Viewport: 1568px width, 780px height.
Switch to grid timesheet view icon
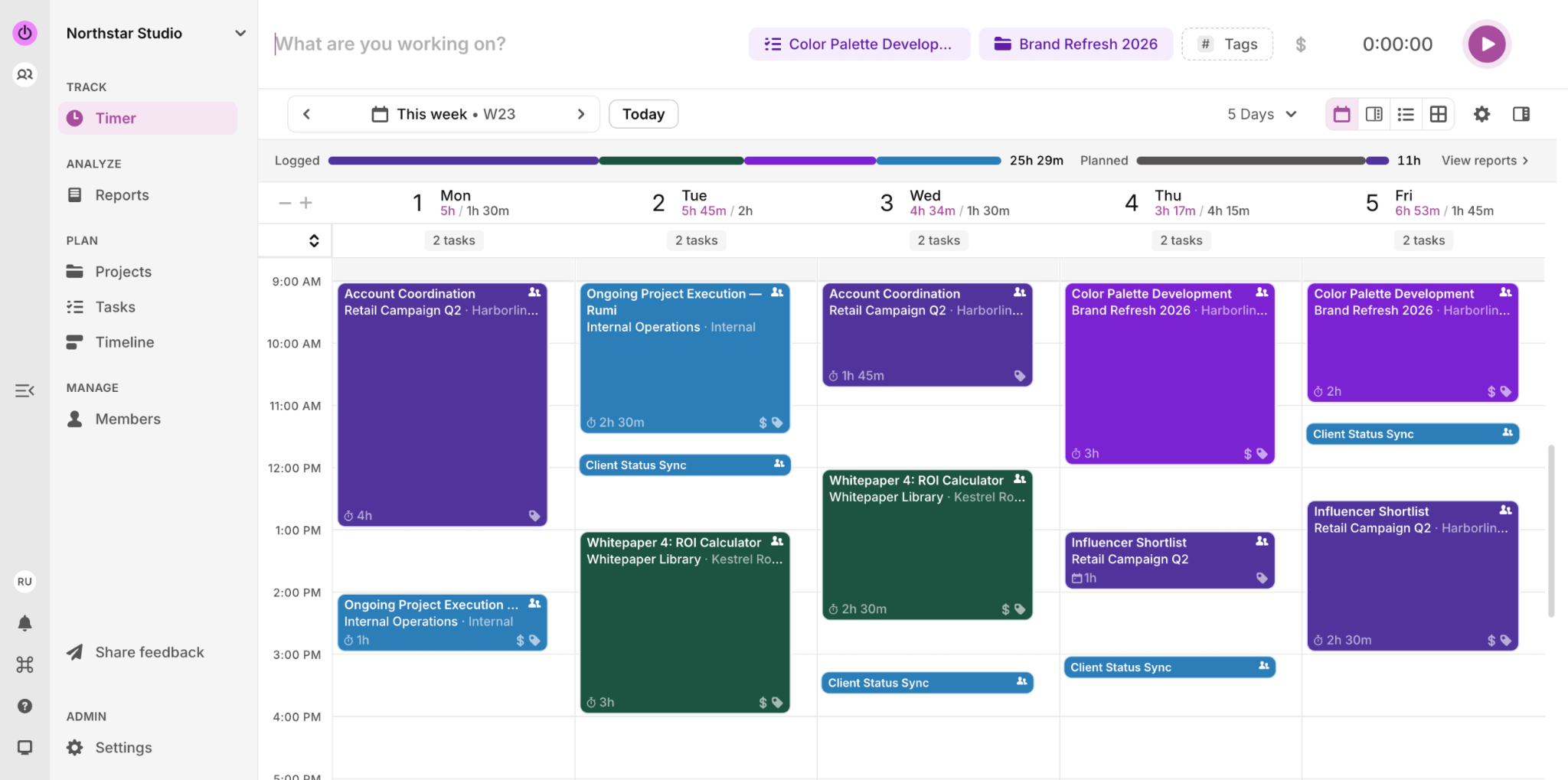pos(1438,114)
